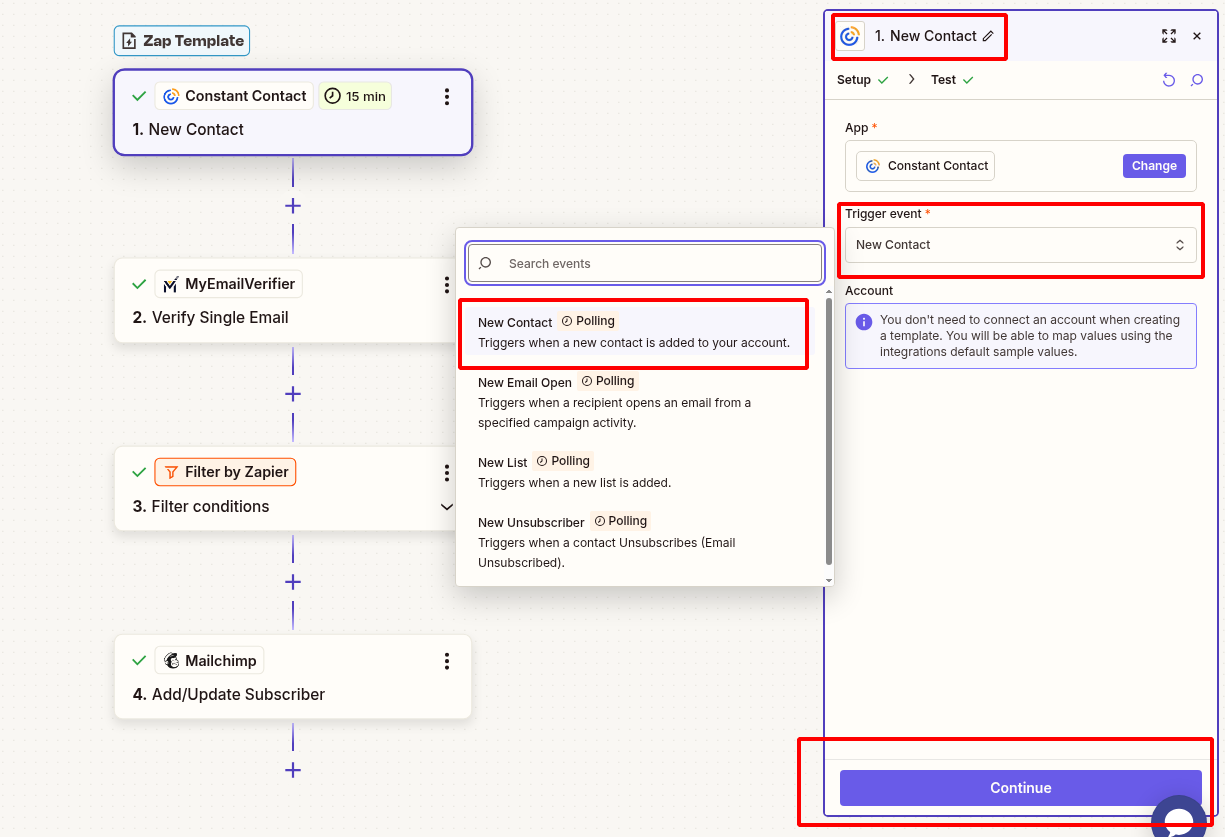
Task: Click the Search events input field
Action: point(644,263)
